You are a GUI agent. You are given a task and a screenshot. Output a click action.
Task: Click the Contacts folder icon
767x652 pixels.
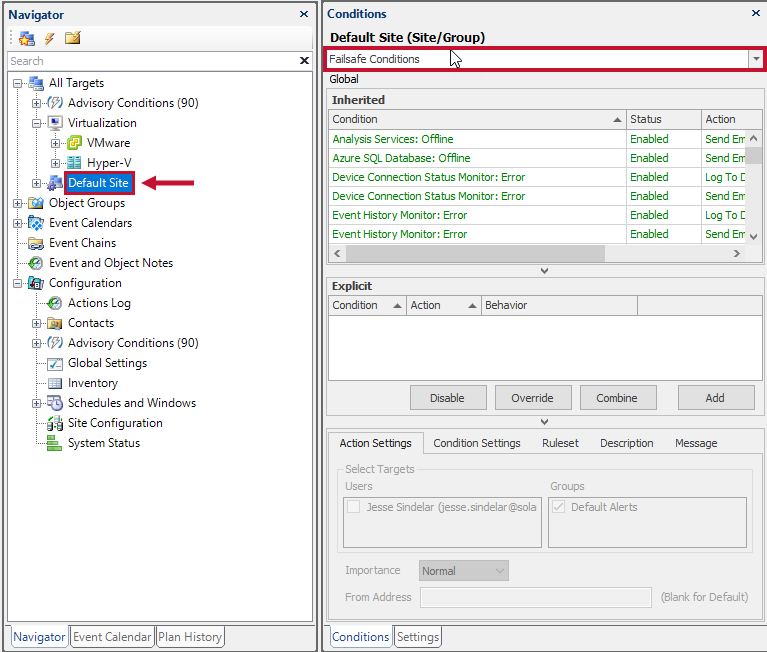(x=55, y=323)
